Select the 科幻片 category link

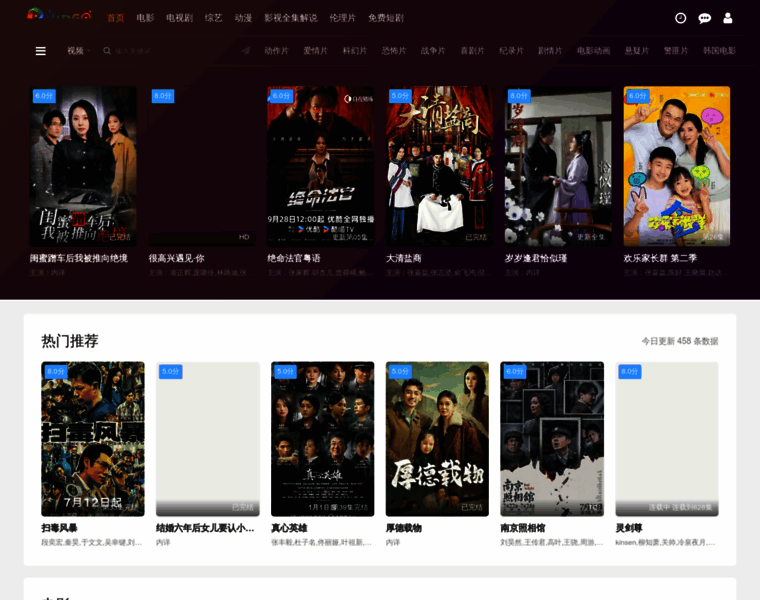(355, 51)
